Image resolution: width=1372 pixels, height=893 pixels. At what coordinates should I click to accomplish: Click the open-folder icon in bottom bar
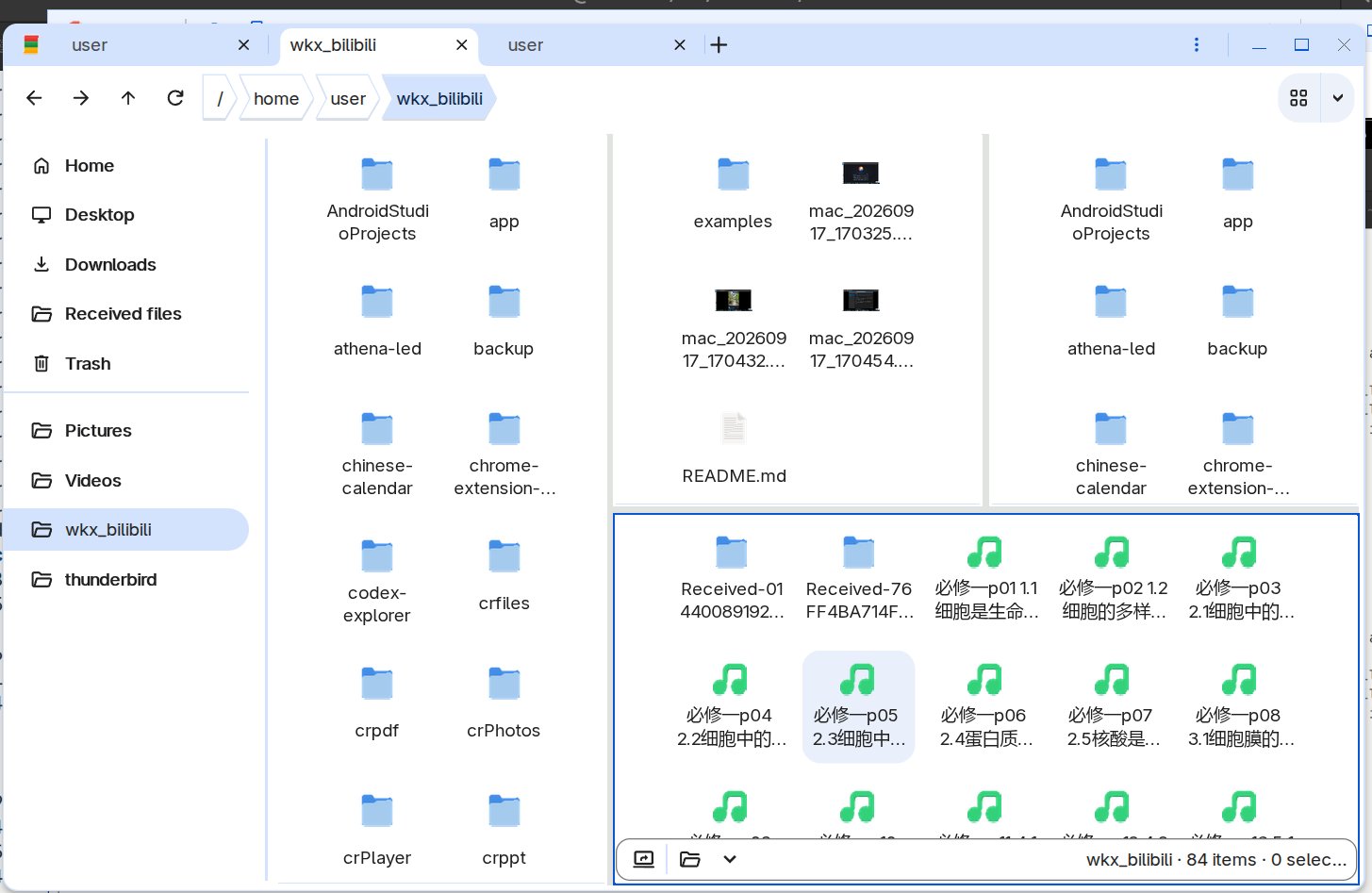[x=690, y=859]
